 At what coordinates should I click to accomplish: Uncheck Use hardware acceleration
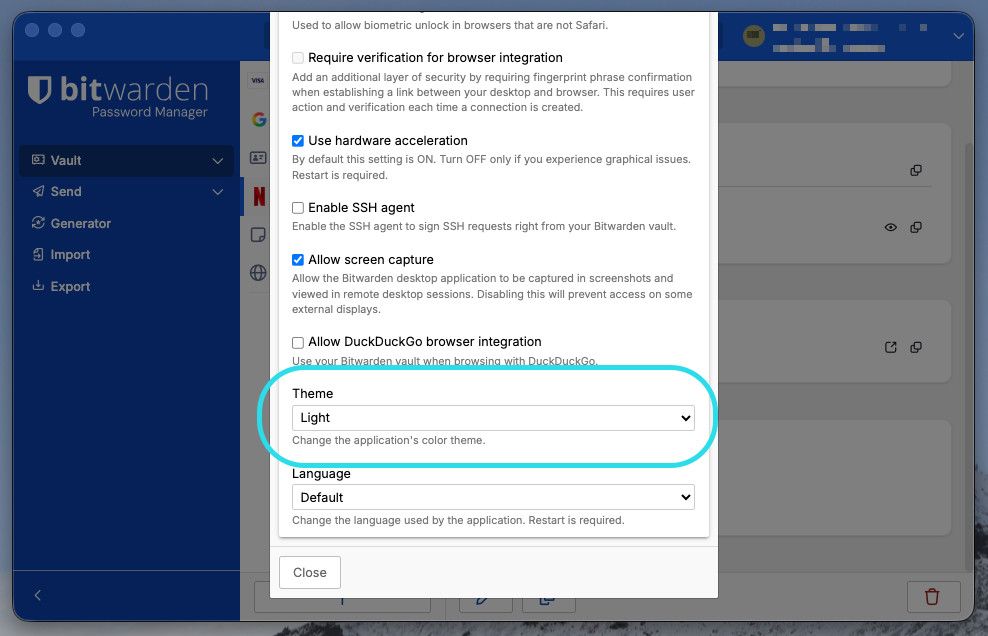tap(298, 141)
